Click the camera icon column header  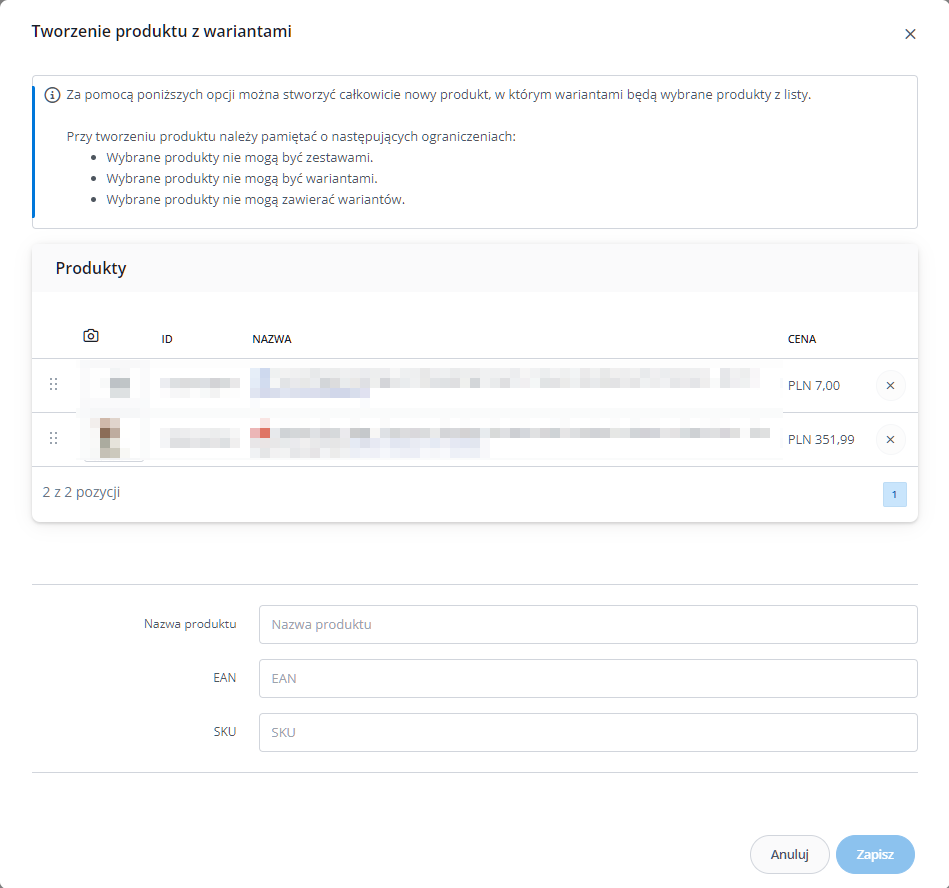[91, 336]
